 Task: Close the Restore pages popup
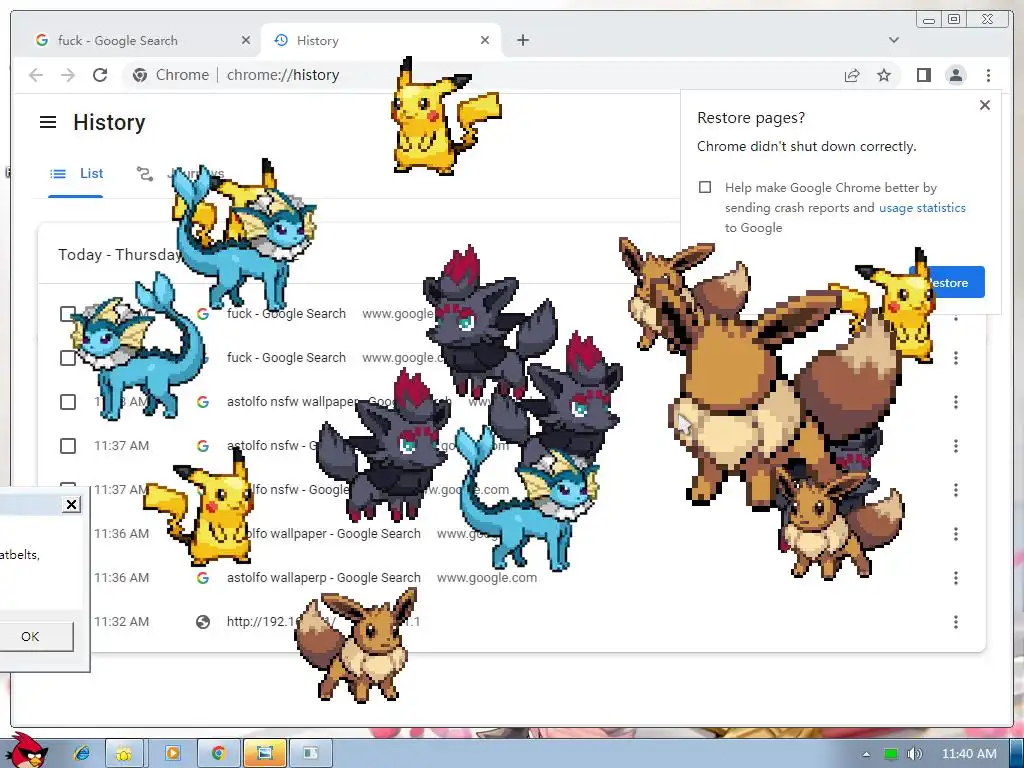tap(985, 105)
